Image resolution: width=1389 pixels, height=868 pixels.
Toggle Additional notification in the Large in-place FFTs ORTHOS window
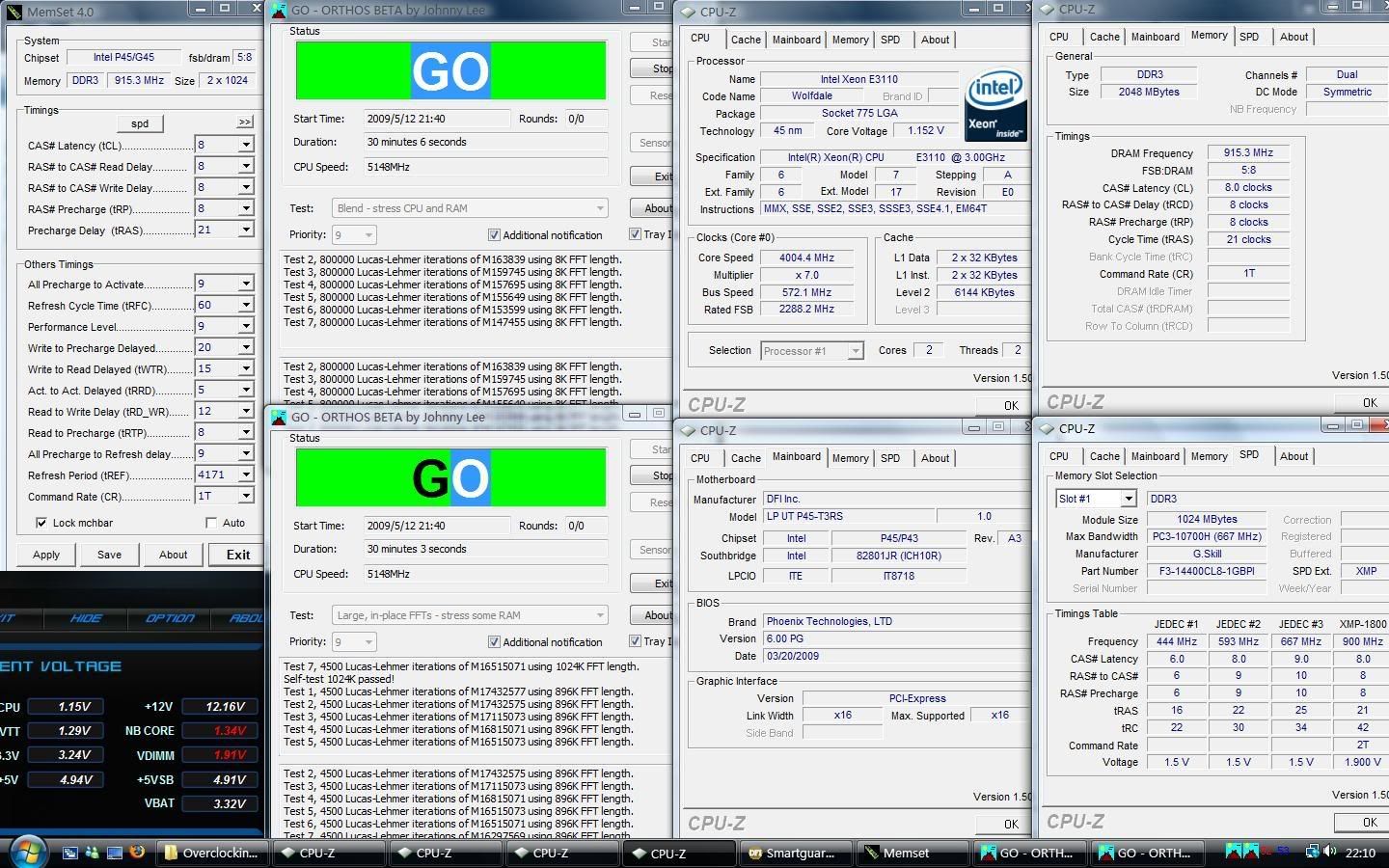(494, 642)
